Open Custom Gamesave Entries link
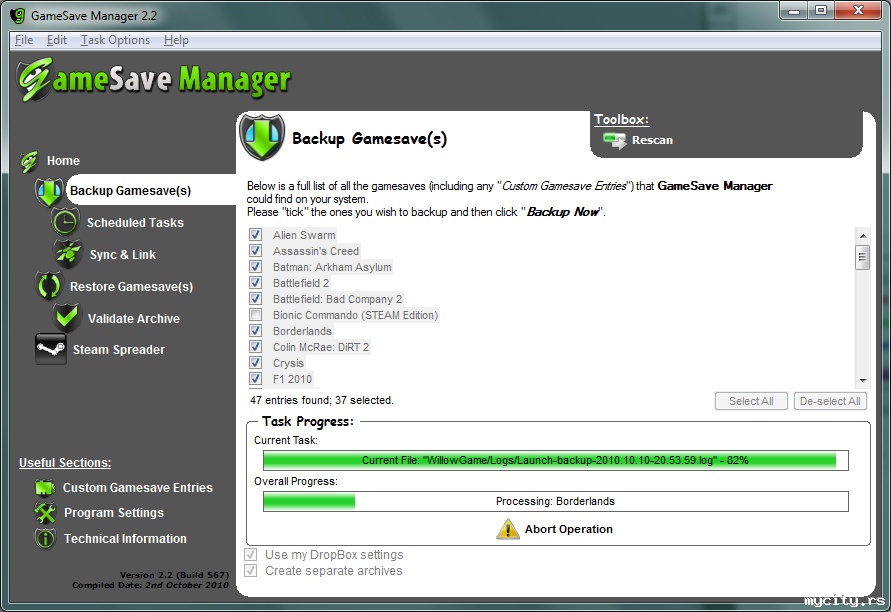 coord(138,488)
